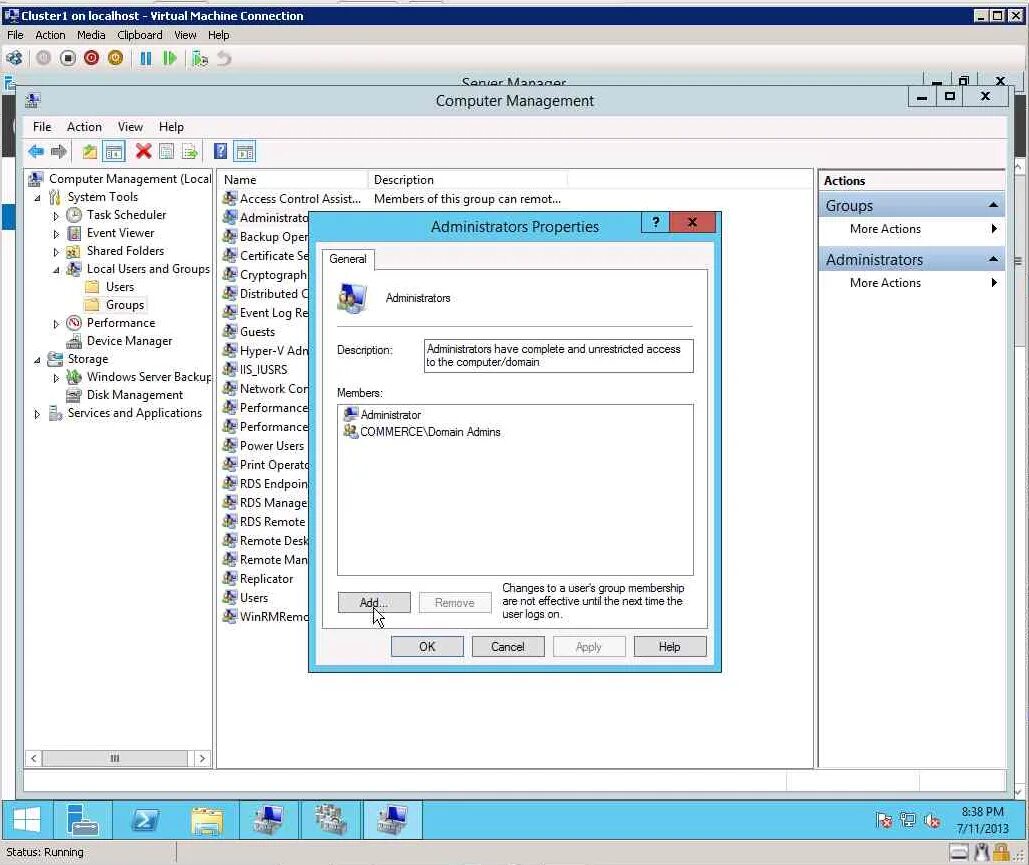This screenshot has height=865, width=1029.
Task: Click the Action Center flag tray icon
Action: click(884, 820)
